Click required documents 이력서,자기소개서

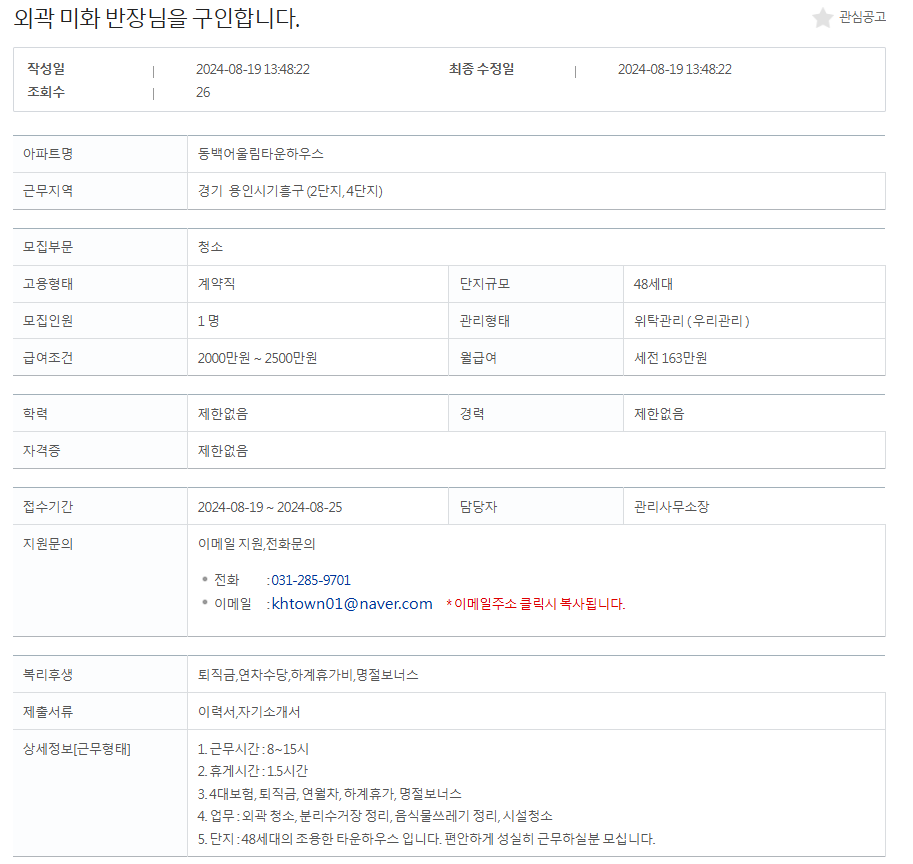click(249, 711)
